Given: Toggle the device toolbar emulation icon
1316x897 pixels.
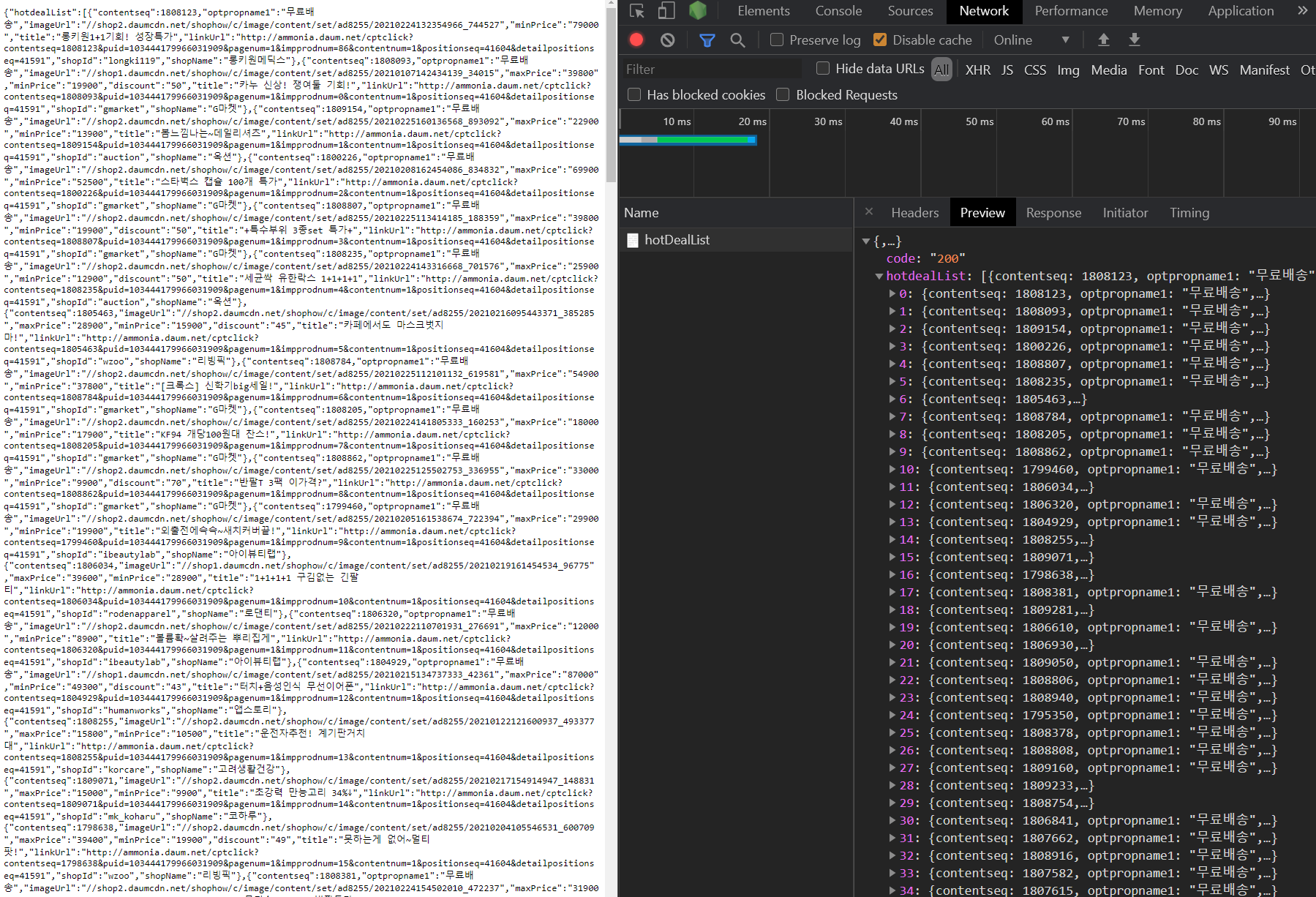Looking at the screenshot, I should coord(665,11).
